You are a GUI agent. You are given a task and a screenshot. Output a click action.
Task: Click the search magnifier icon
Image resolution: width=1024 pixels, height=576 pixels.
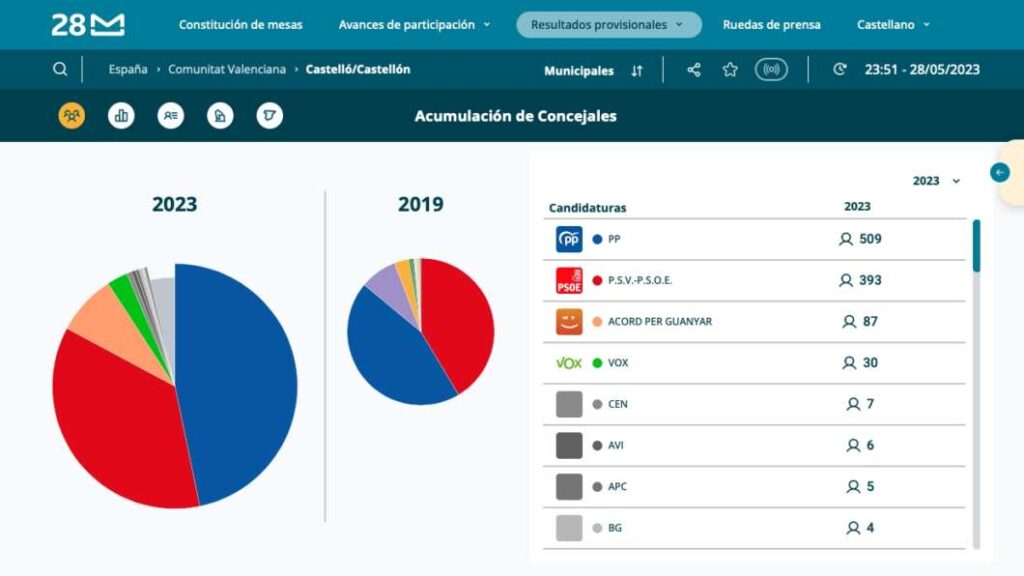(61, 69)
